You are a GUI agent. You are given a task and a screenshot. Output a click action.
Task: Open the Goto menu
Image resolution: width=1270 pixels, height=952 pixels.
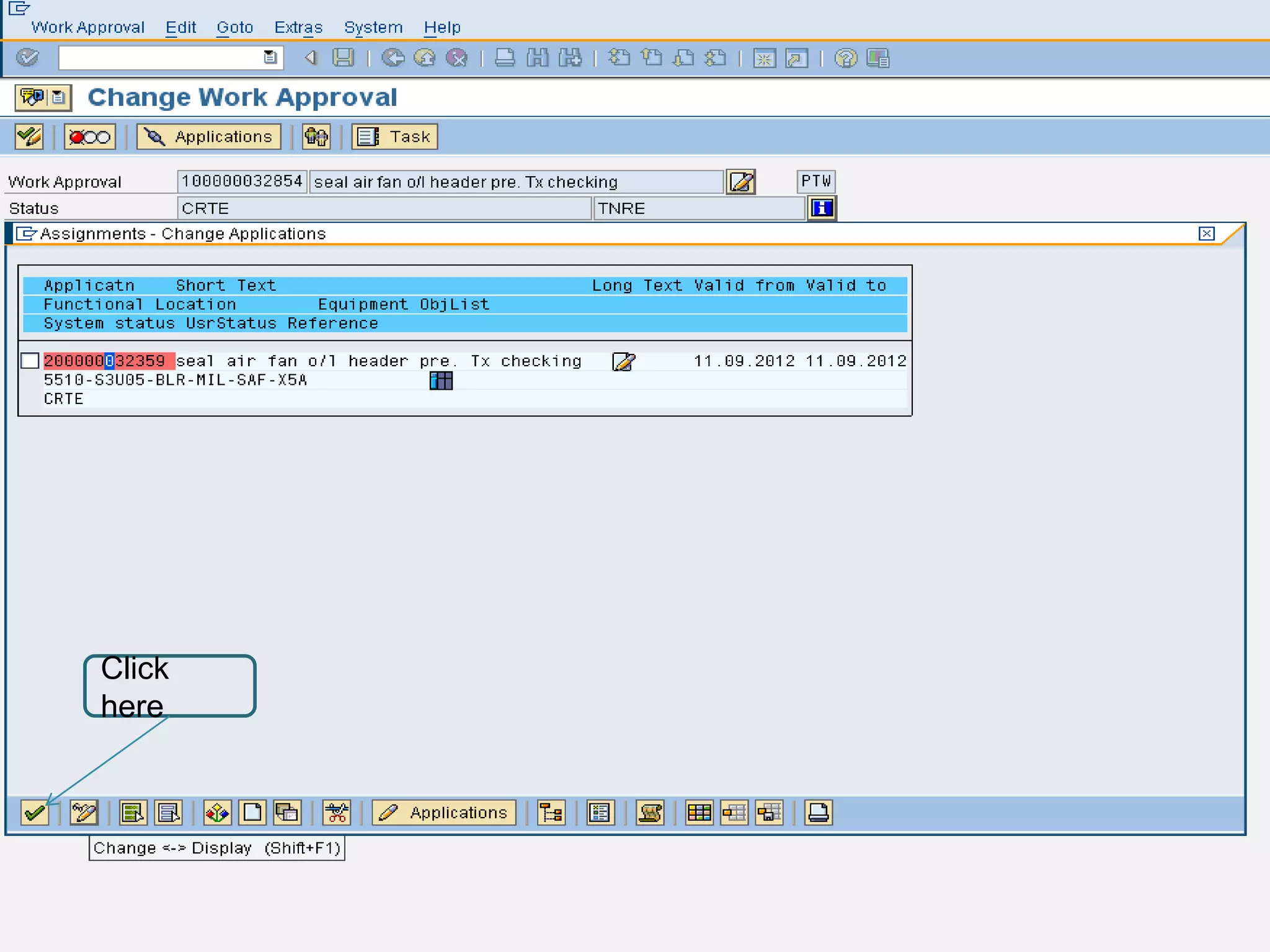pos(234,27)
